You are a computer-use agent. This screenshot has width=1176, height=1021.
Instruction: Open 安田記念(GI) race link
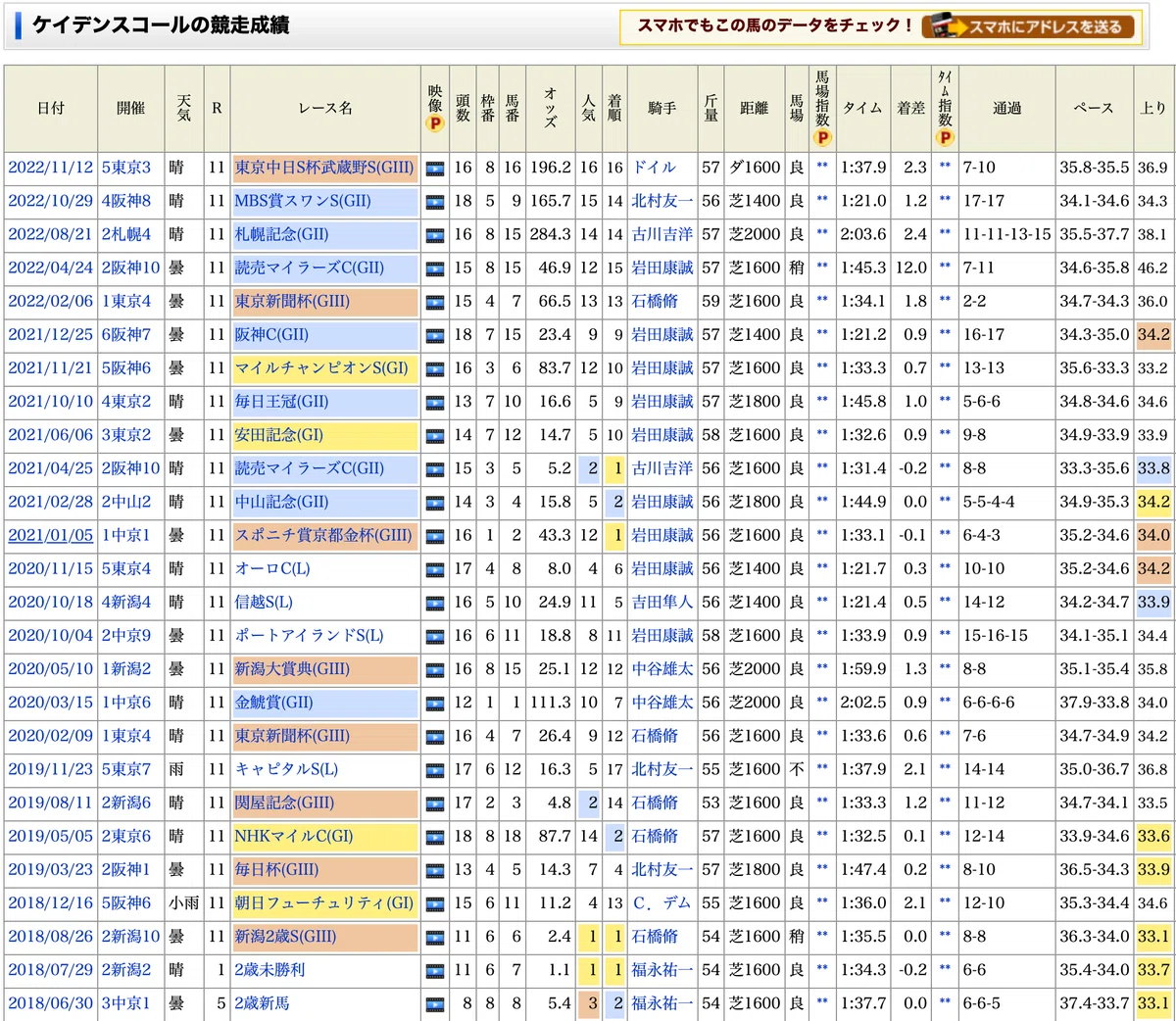[278, 435]
